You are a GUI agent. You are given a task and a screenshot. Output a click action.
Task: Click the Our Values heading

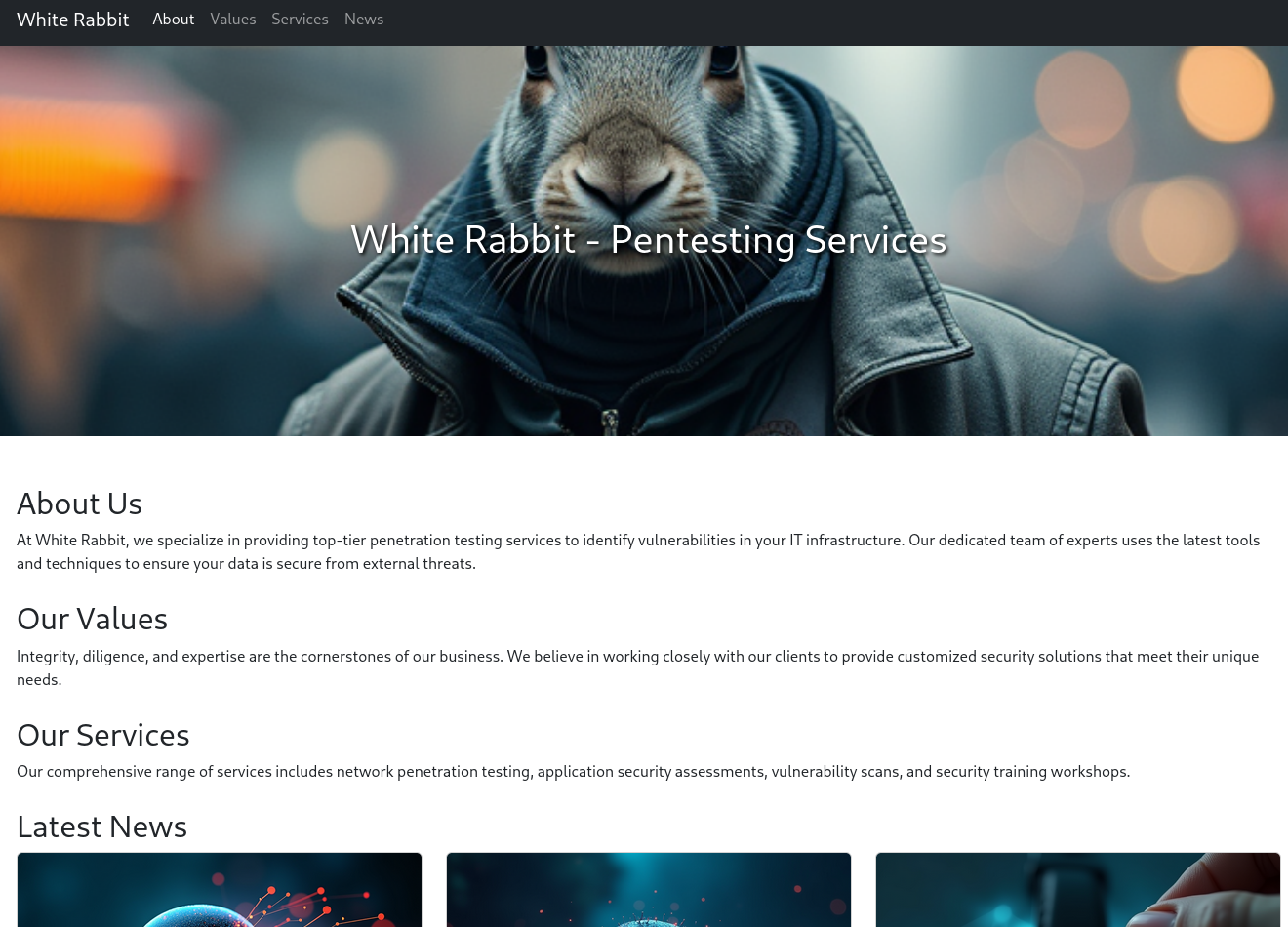pyautogui.click(x=92, y=621)
